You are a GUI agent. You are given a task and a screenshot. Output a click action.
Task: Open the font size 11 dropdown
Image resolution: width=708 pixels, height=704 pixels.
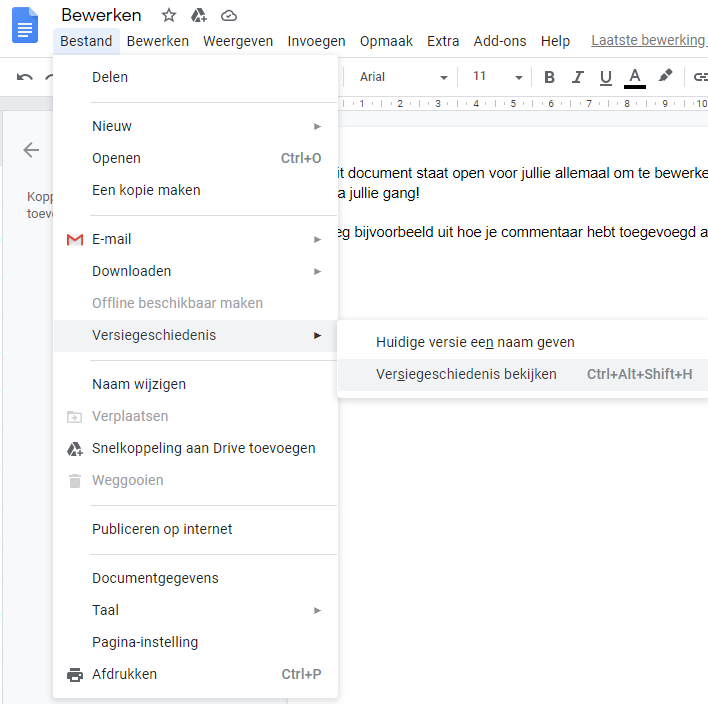tap(497, 77)
